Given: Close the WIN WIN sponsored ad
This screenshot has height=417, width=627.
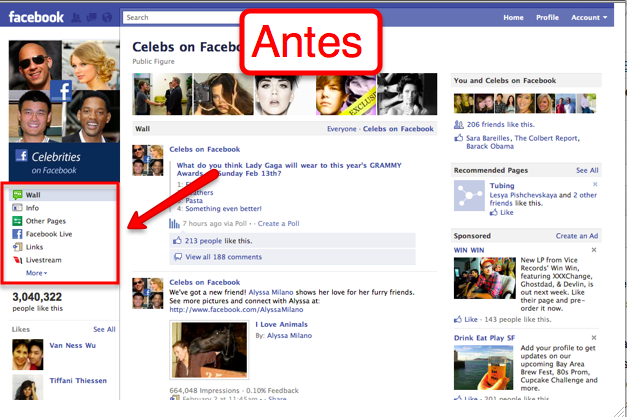Looking at the screenshot, I should click(x=594, y=250).
